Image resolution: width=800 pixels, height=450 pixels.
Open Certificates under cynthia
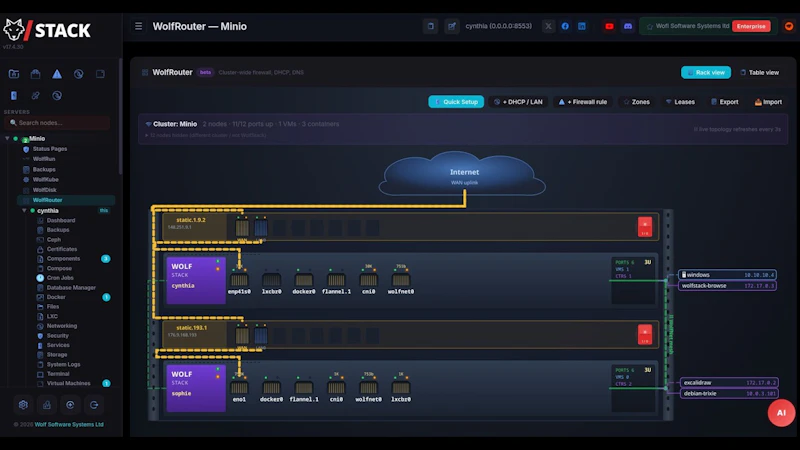(62, 249)
